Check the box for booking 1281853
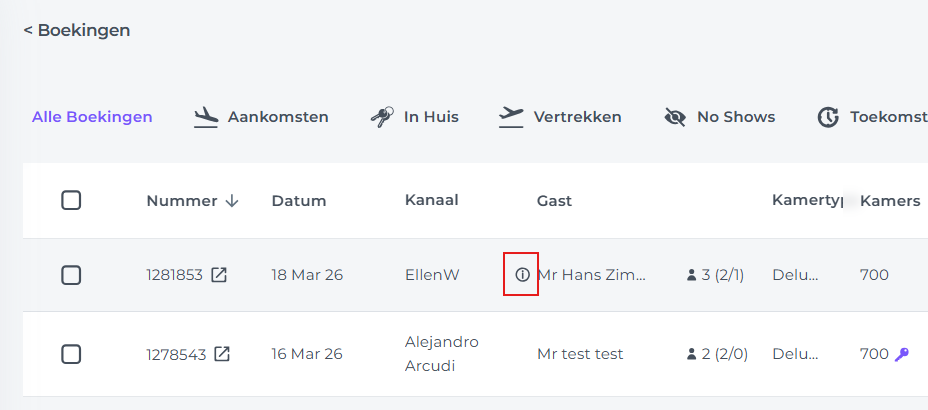Viewport: 928px width, 410px height. (71, 275)
